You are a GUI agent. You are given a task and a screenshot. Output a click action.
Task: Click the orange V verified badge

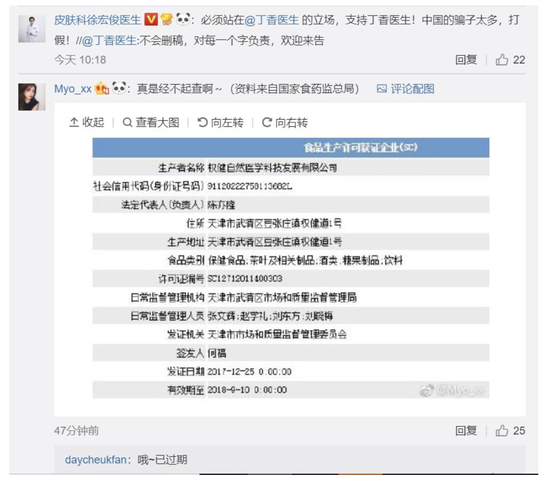[151, 19]
